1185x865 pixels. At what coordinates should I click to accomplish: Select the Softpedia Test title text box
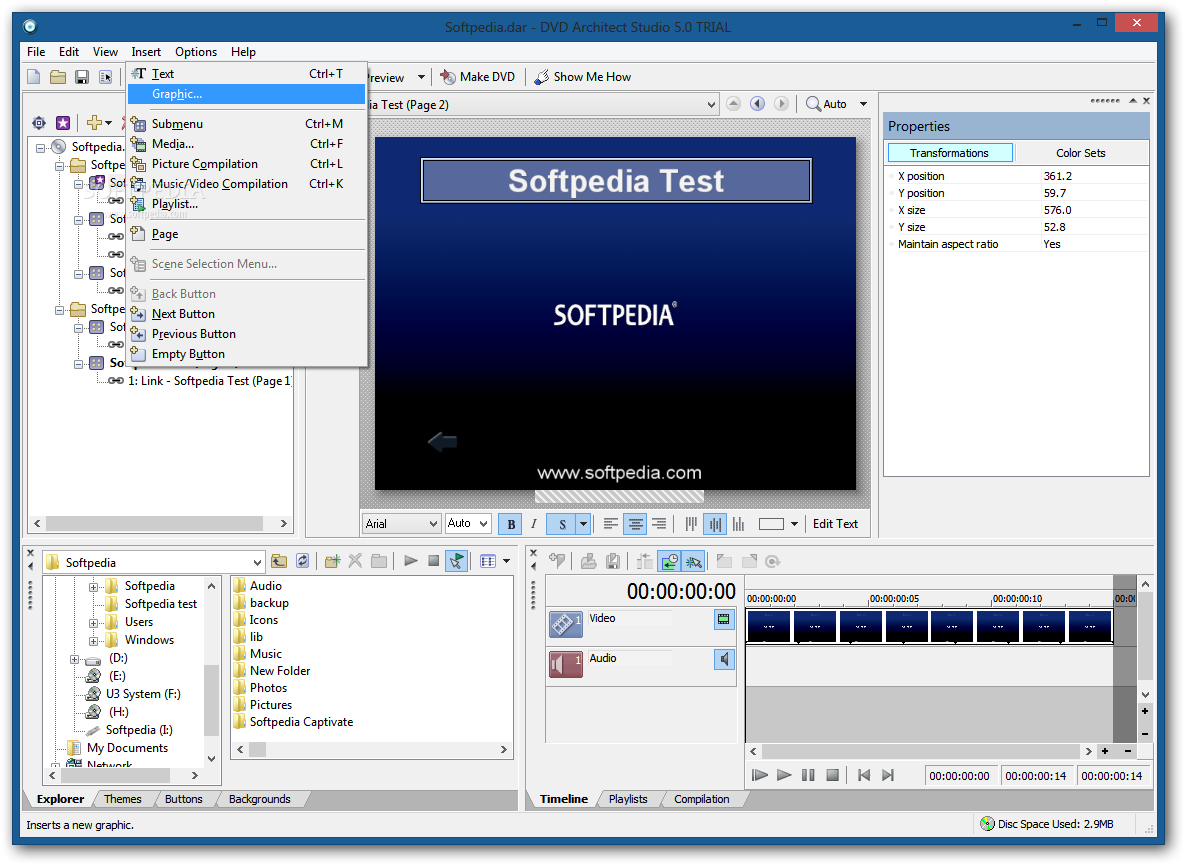(x=616, y=181)
